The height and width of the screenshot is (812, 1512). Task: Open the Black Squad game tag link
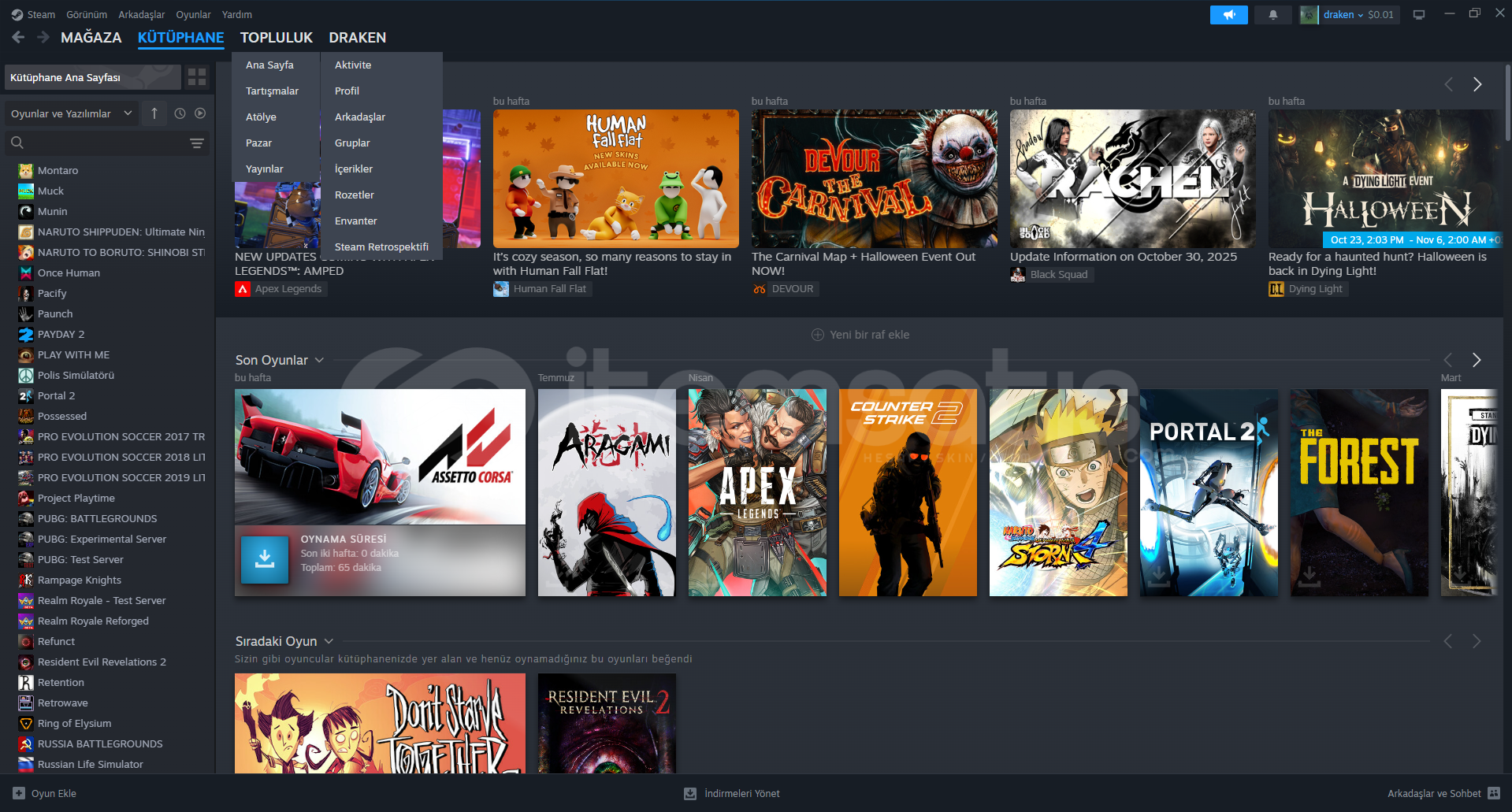coord(1050,275)
